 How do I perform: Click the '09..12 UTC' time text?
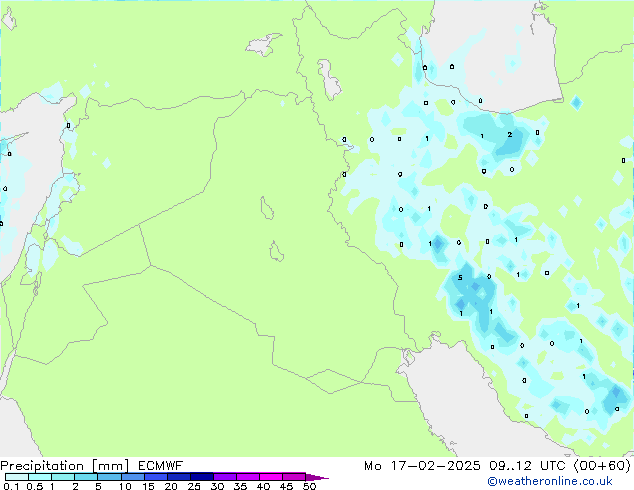tap(526, 466)
